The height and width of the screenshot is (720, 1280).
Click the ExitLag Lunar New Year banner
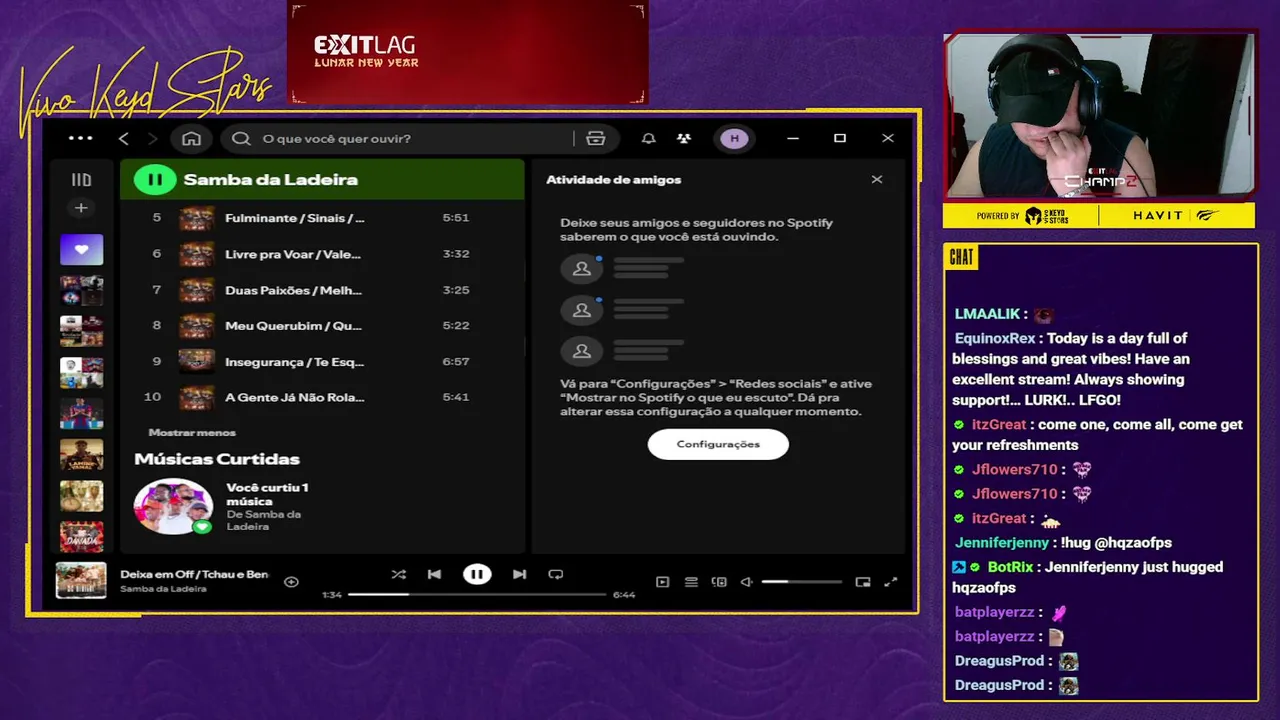(468, 52)
